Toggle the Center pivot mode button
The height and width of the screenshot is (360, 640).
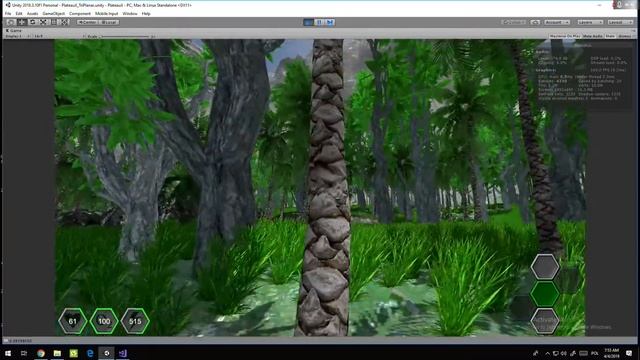87,22
